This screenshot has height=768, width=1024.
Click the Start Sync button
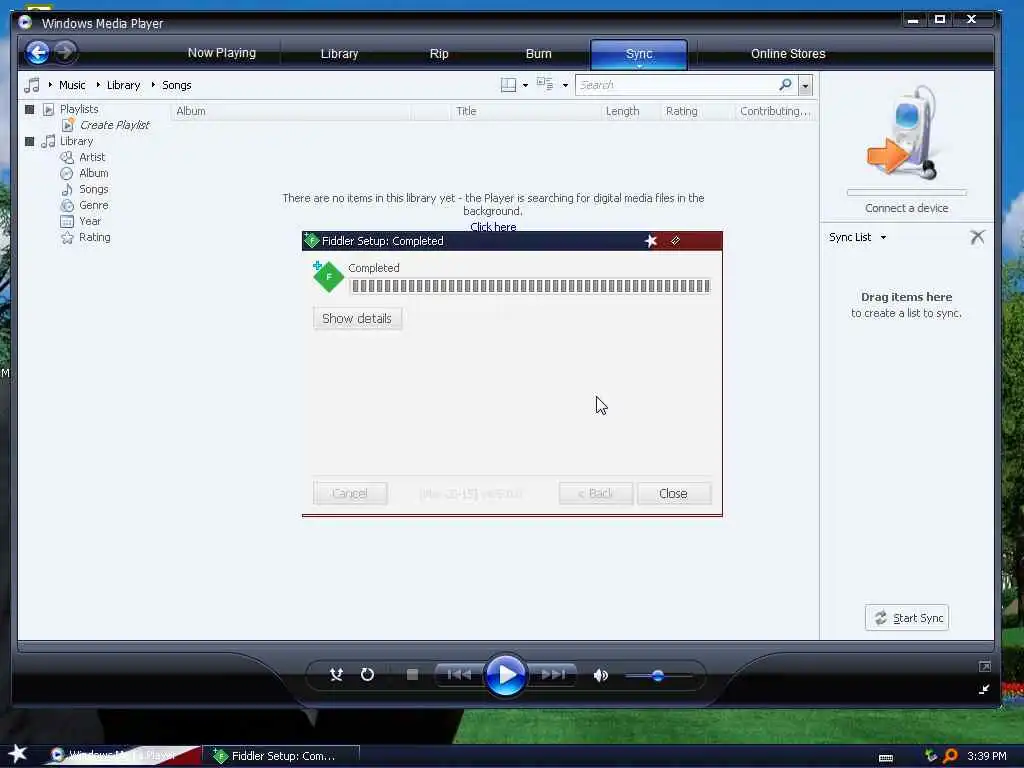pos(906,618)
